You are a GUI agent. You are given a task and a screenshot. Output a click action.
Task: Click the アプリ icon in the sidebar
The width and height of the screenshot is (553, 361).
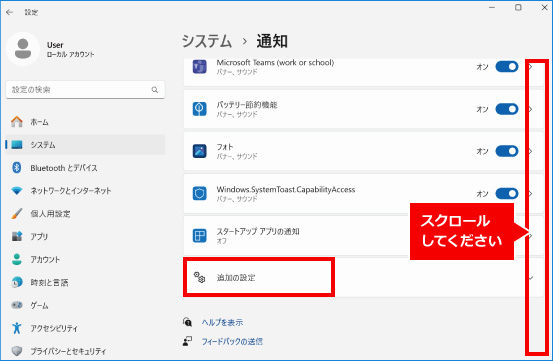17,236
